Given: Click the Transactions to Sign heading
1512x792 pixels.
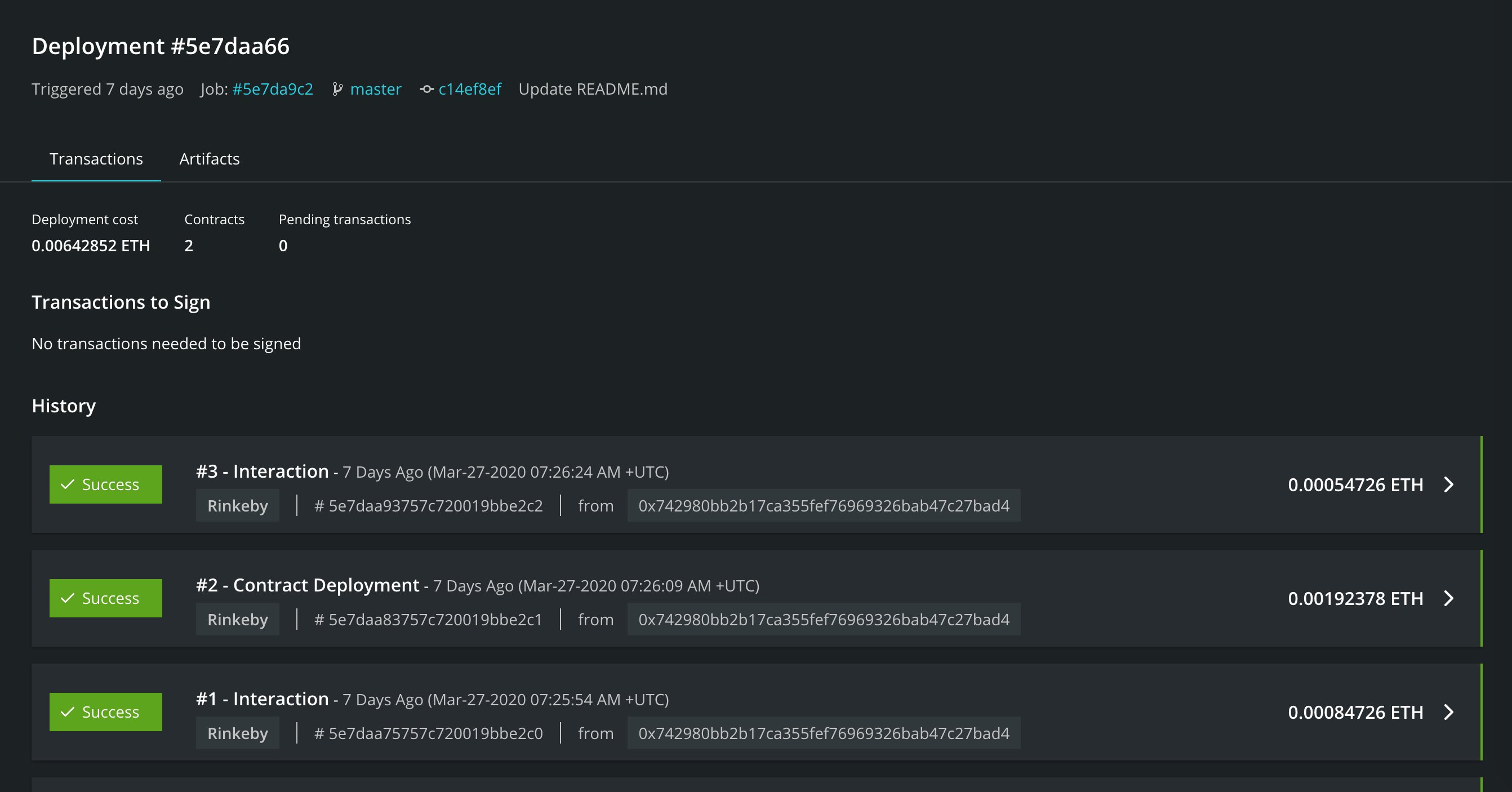Looking at the screenshot, I should pyautogui.click(x=121, y=302).
